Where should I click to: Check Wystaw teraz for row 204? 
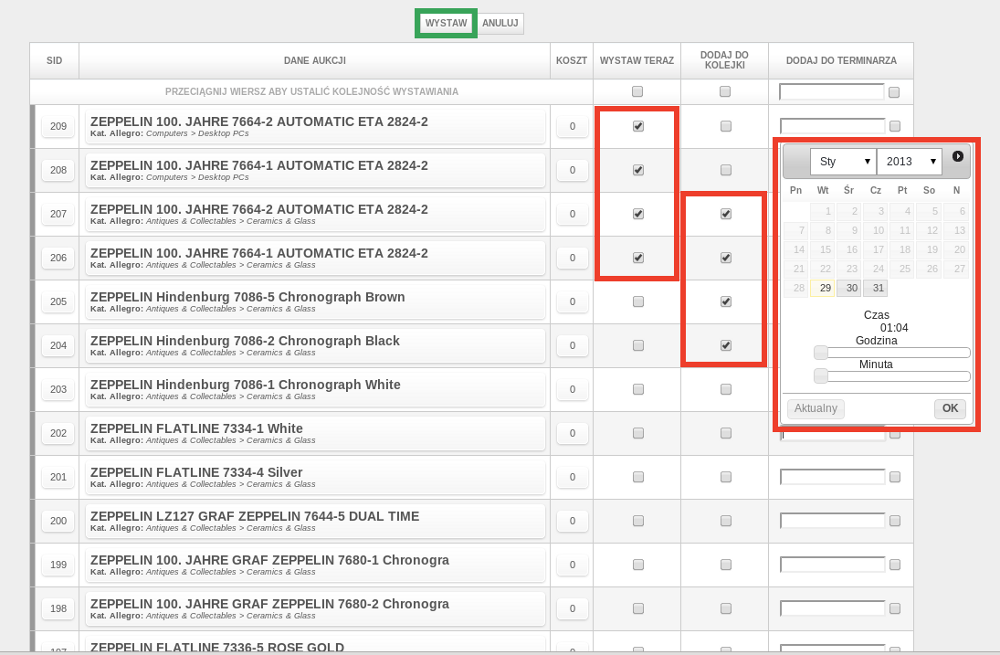pos(638,346)
